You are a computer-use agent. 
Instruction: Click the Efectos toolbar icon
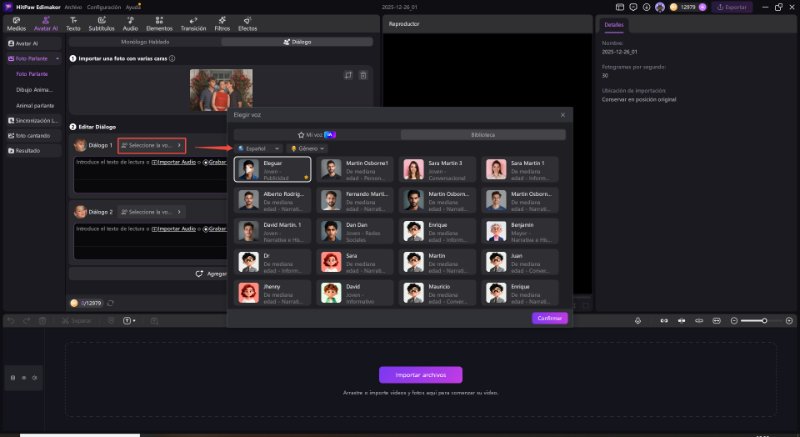247,25
